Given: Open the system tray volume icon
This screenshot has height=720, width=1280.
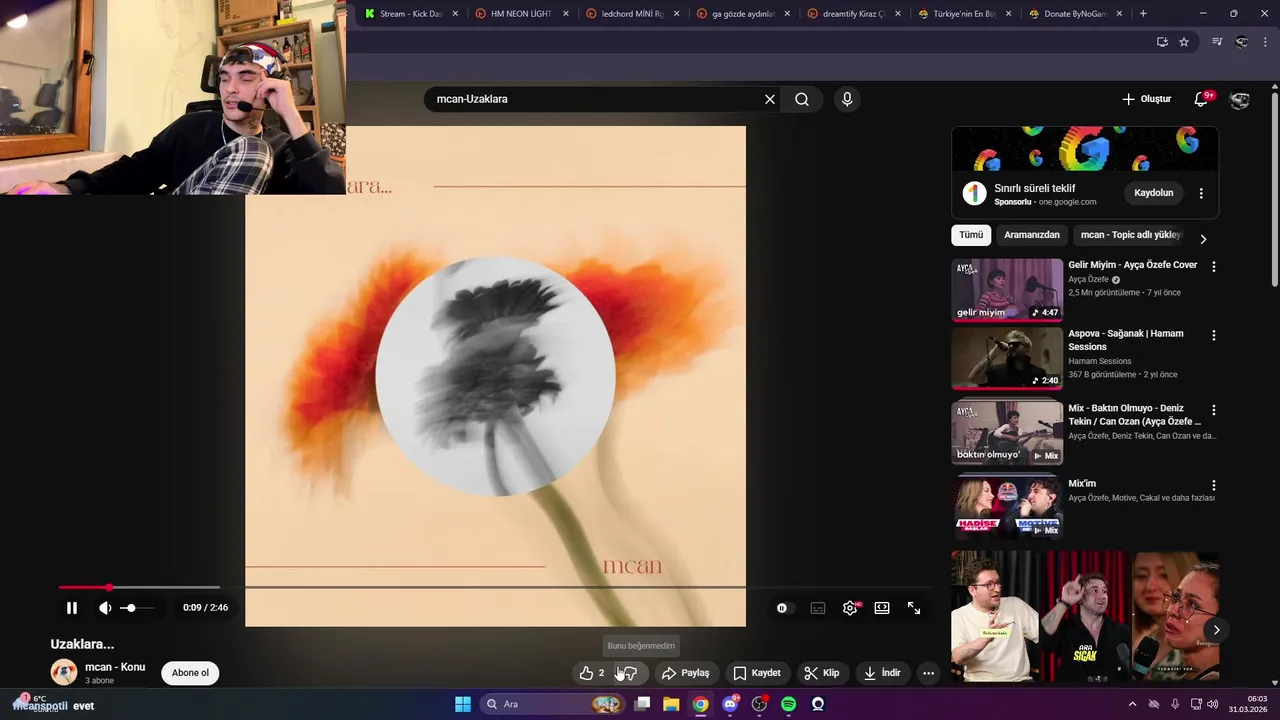Looking at the screenshot, I should [1212, 704].
